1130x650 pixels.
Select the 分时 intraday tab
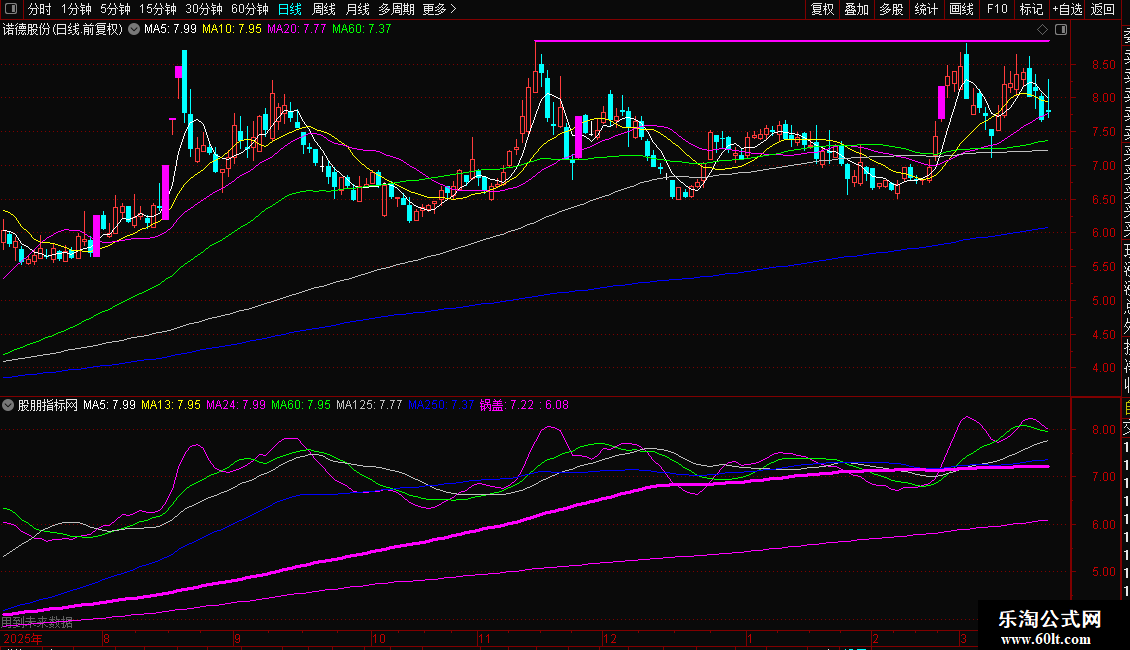(39, 10)
